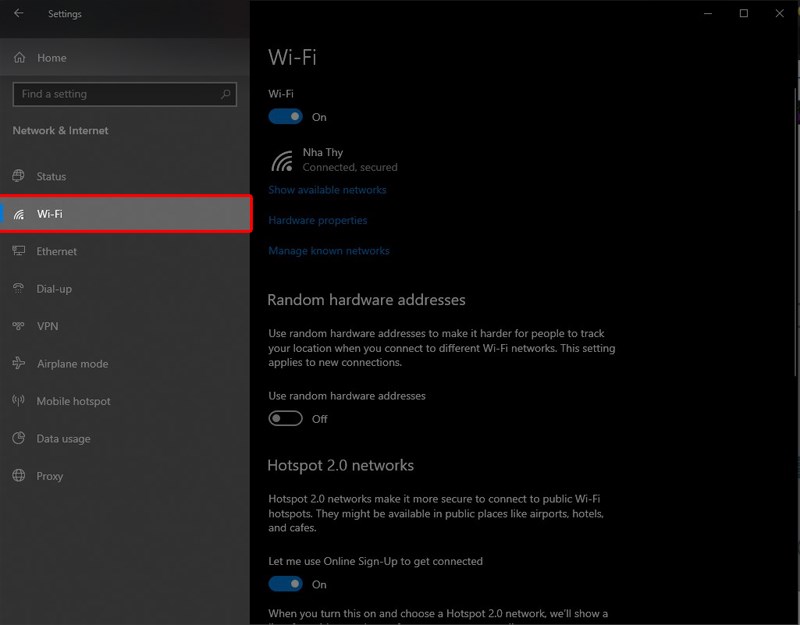Click the VPN icon in sidebar

19,327
